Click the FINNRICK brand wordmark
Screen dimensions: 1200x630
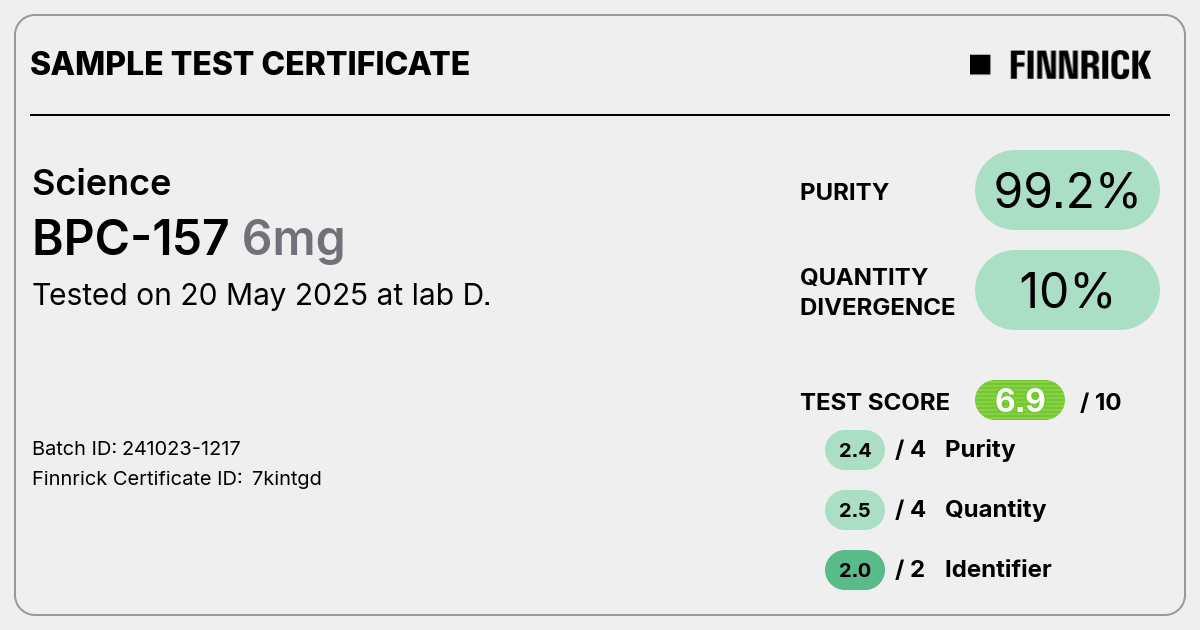[x=1080, y=65]
